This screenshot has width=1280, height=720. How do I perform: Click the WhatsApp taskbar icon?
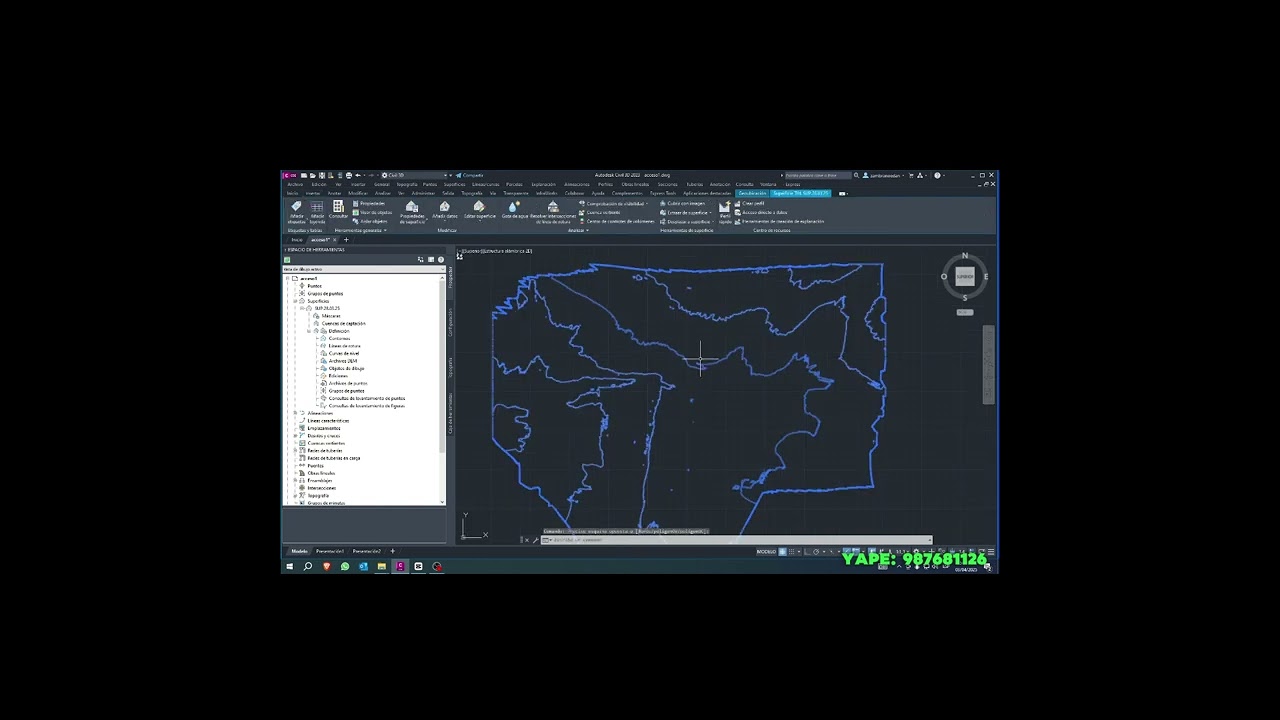click(x=345, y=566)
